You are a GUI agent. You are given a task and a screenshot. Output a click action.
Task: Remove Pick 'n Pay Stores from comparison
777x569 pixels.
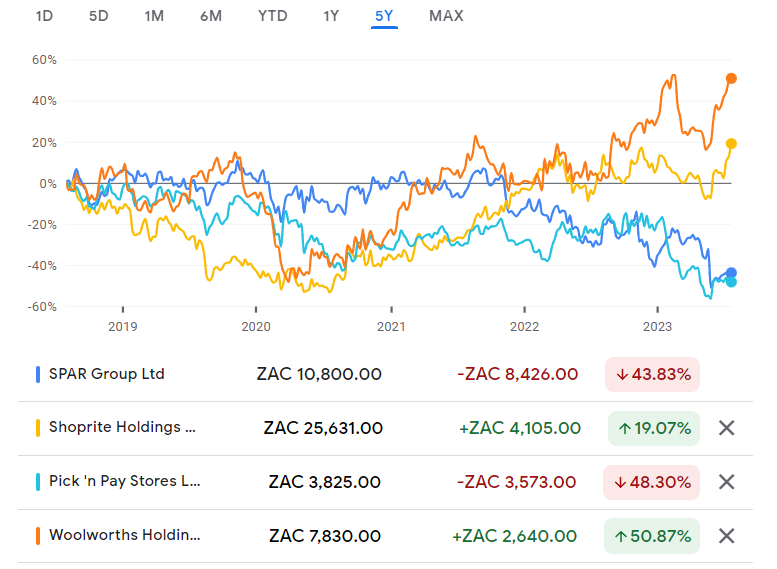[726, 482]
